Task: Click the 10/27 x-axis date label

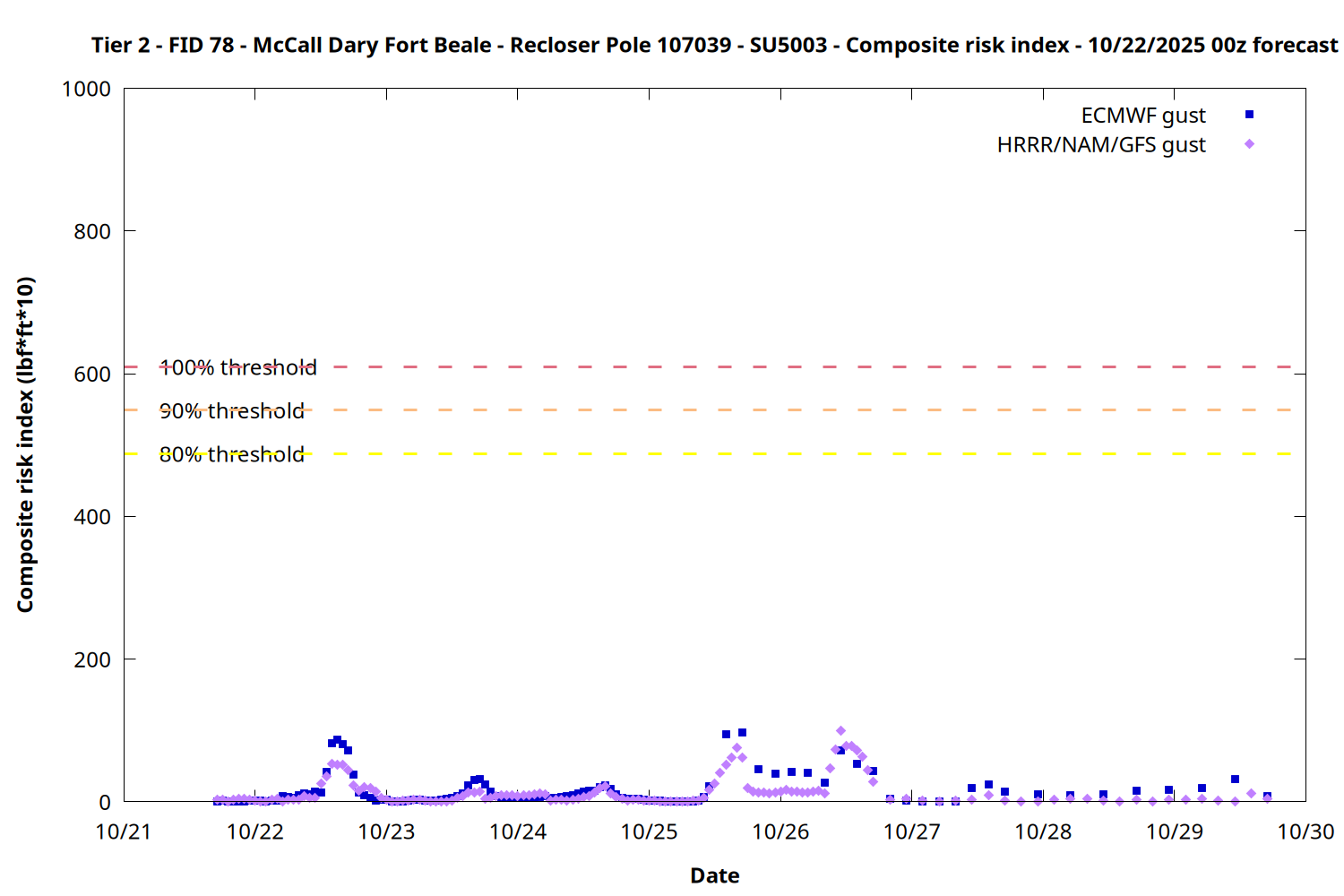Action: click(x=911, y=831)
